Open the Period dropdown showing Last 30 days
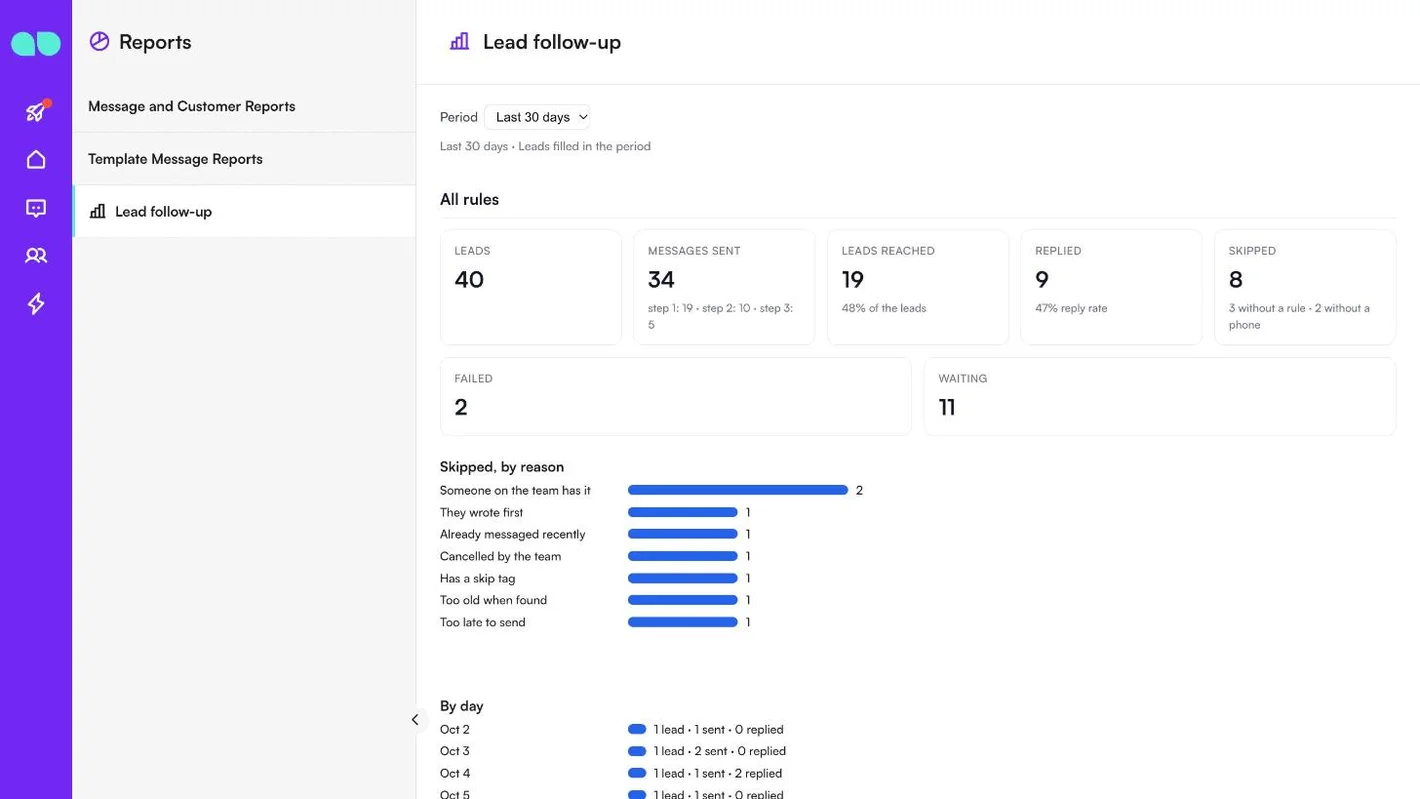 coord(537,117)
